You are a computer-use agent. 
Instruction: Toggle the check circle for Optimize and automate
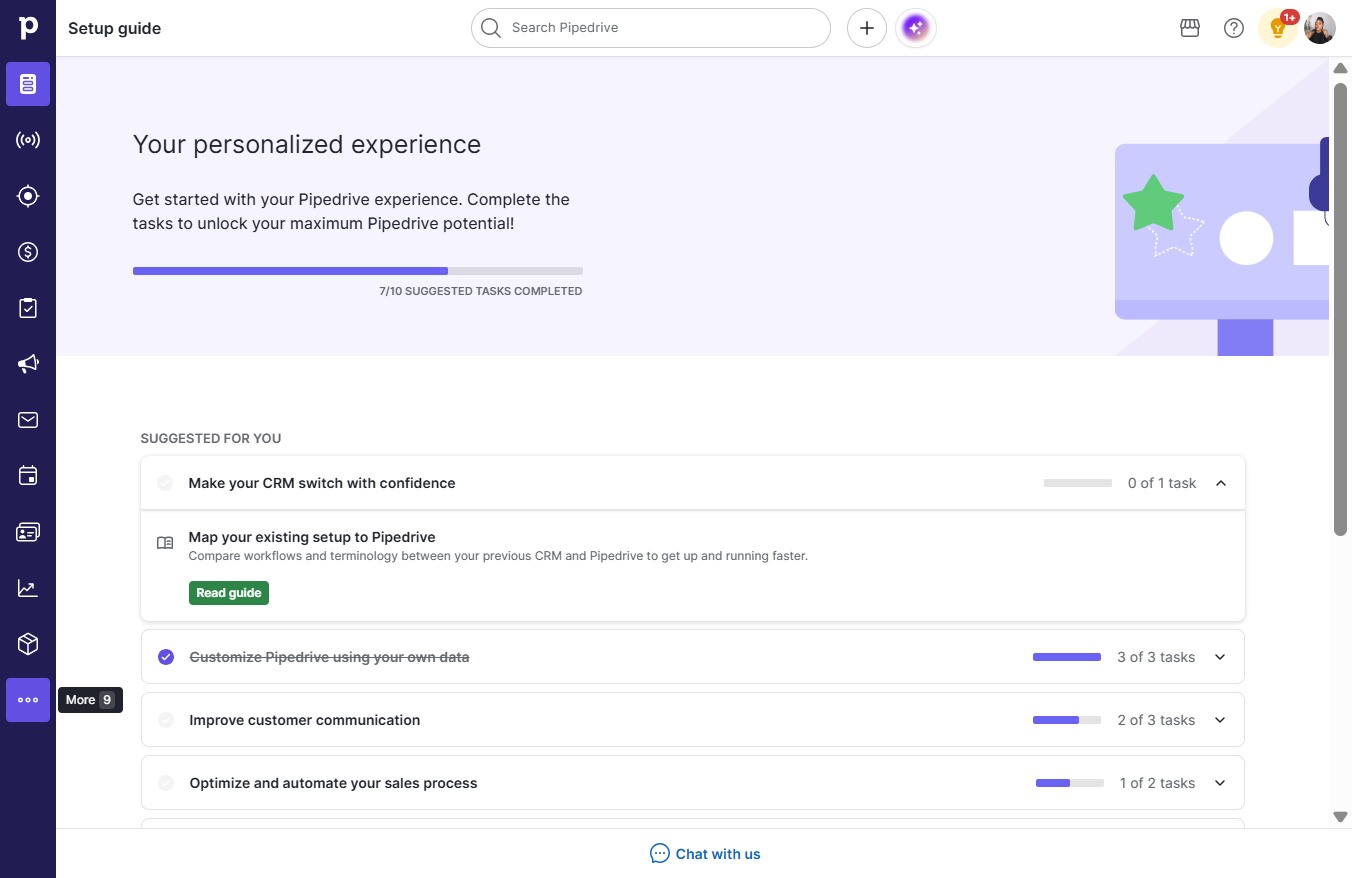[166, 783]
